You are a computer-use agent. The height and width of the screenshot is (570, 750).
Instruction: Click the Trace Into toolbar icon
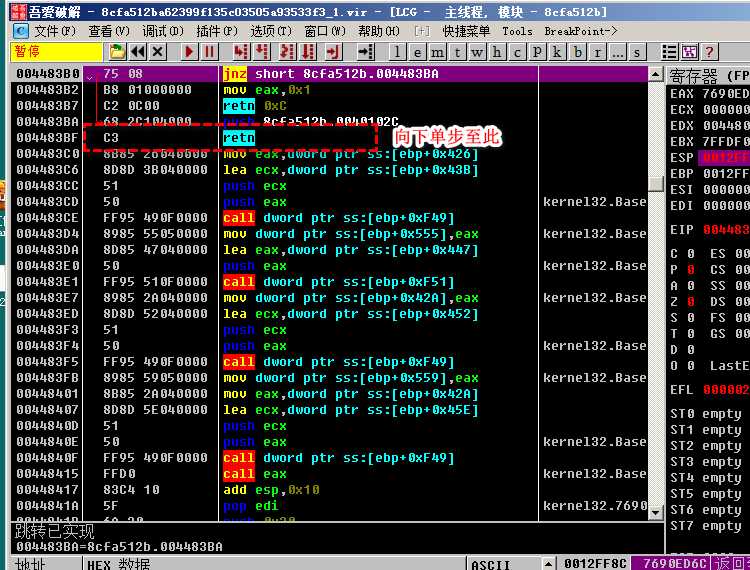(287, 52)
